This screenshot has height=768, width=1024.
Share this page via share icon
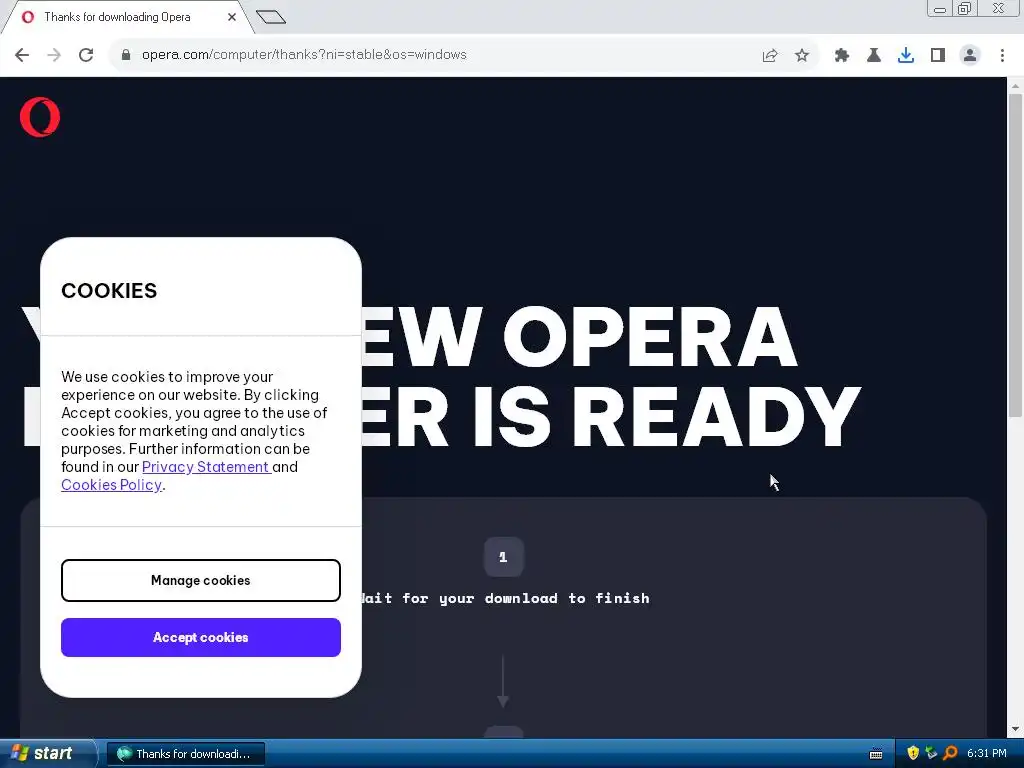770,56
